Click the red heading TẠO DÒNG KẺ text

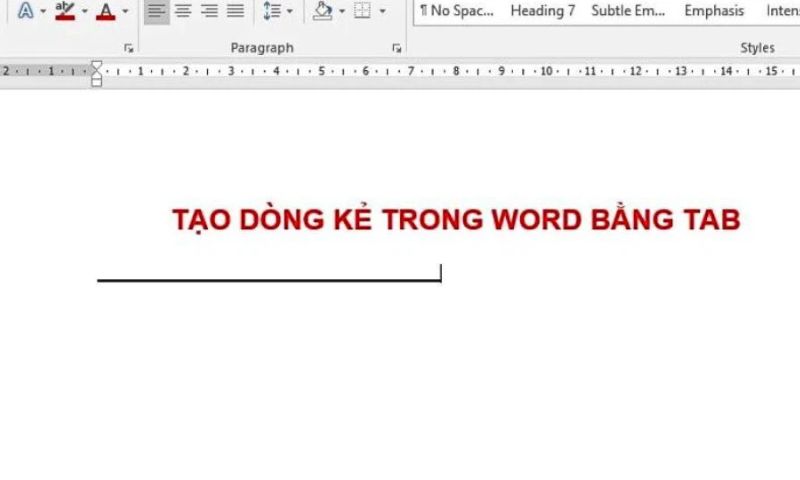click(x=456, y=220)
